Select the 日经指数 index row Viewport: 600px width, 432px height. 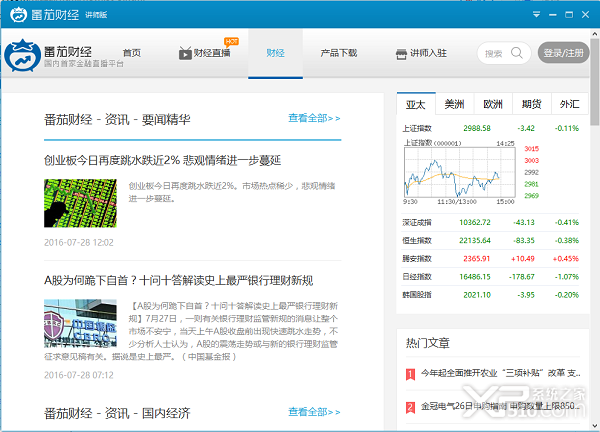point(490,277)
